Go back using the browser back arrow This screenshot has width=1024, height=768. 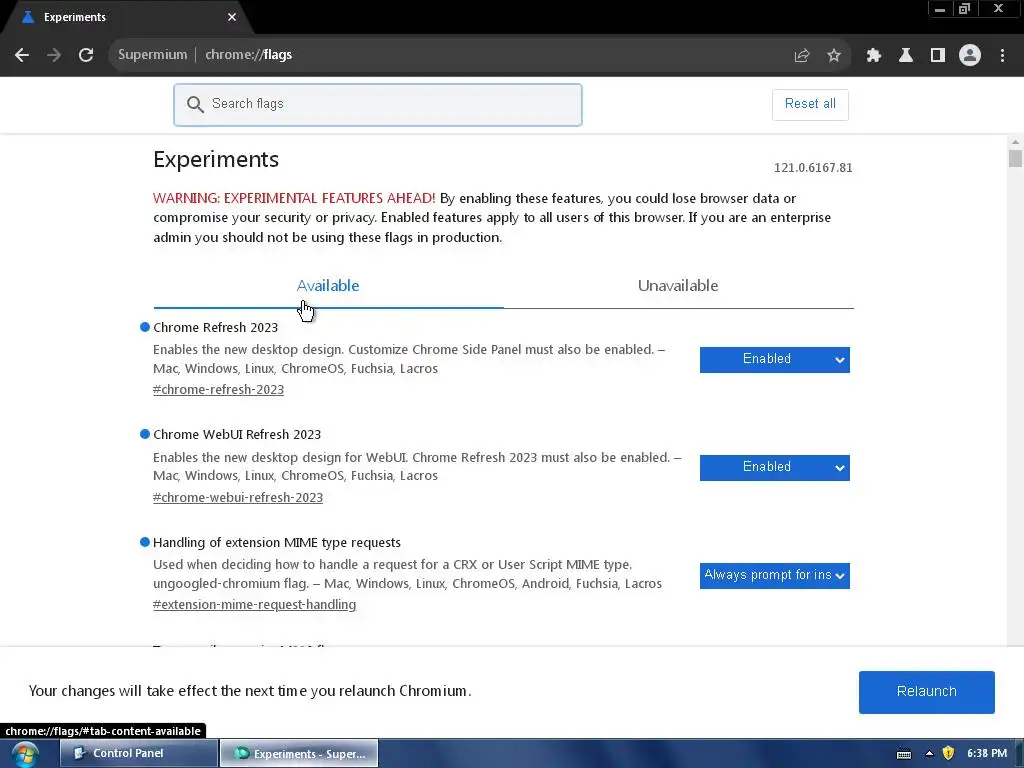click(22, 55)
